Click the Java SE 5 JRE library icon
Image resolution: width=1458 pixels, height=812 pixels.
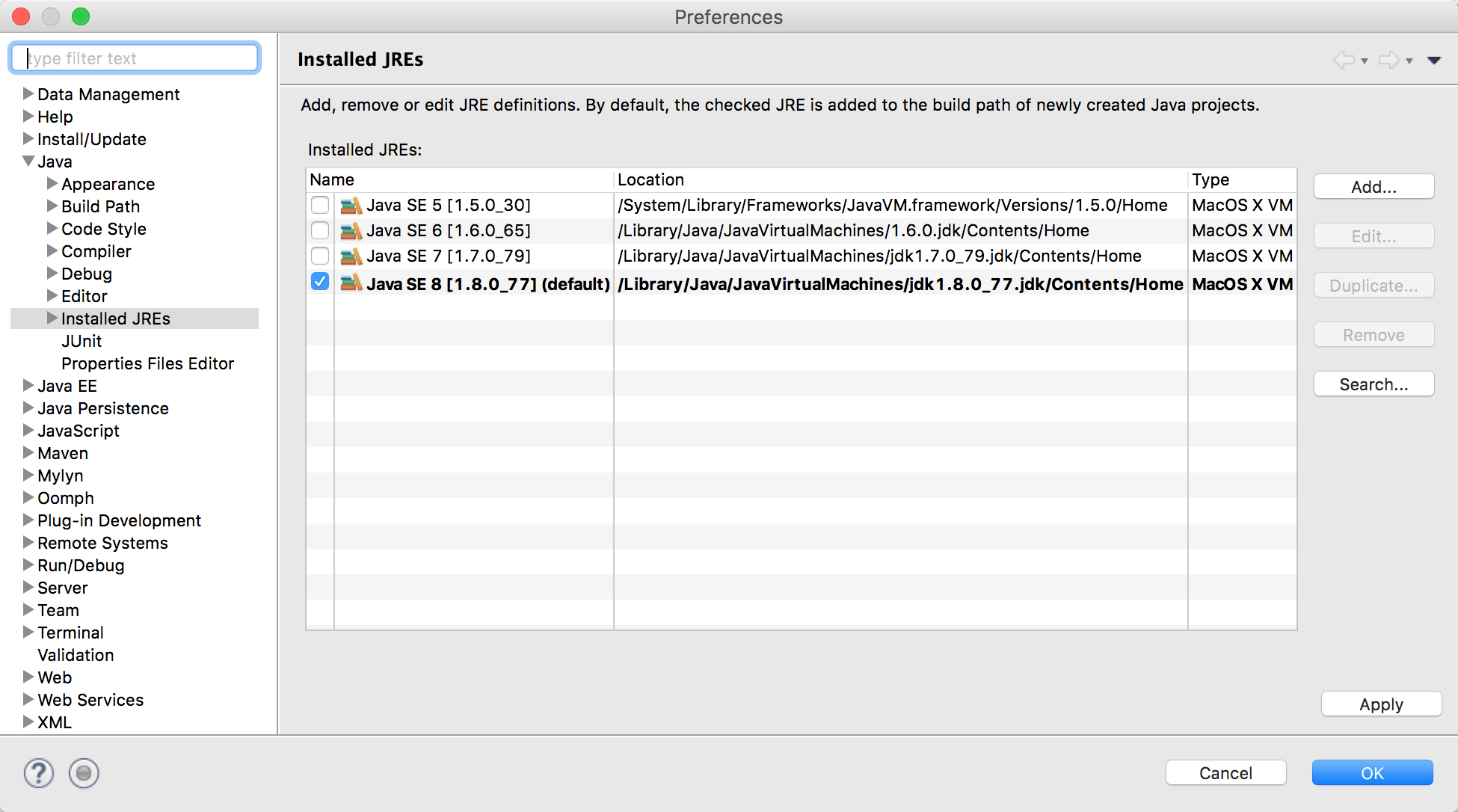click(x=351, y=205)
